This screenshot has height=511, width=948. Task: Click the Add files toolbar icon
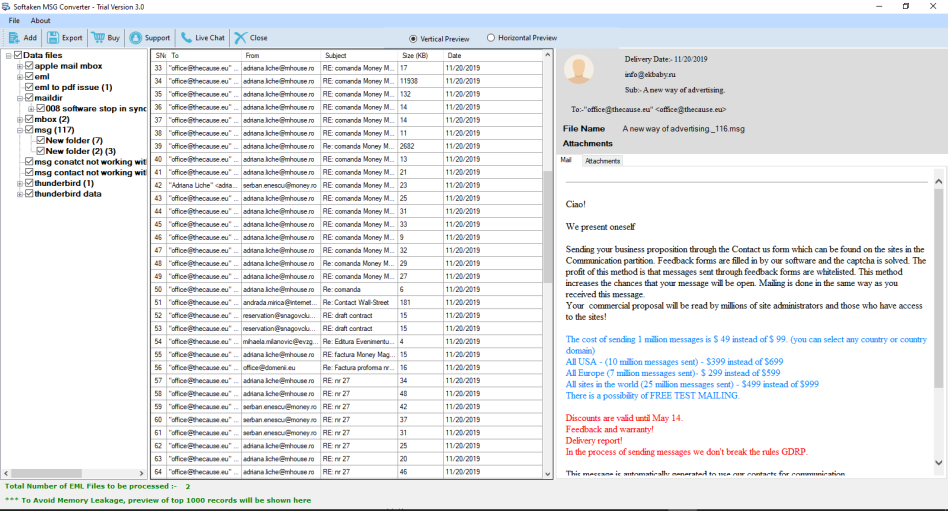(x=14, y=37)
